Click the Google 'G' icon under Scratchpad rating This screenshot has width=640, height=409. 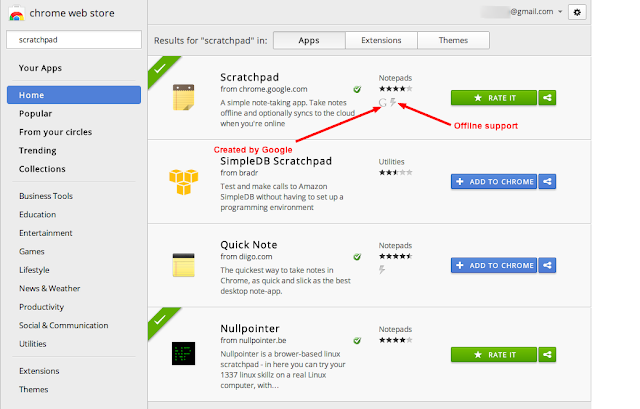382,102
